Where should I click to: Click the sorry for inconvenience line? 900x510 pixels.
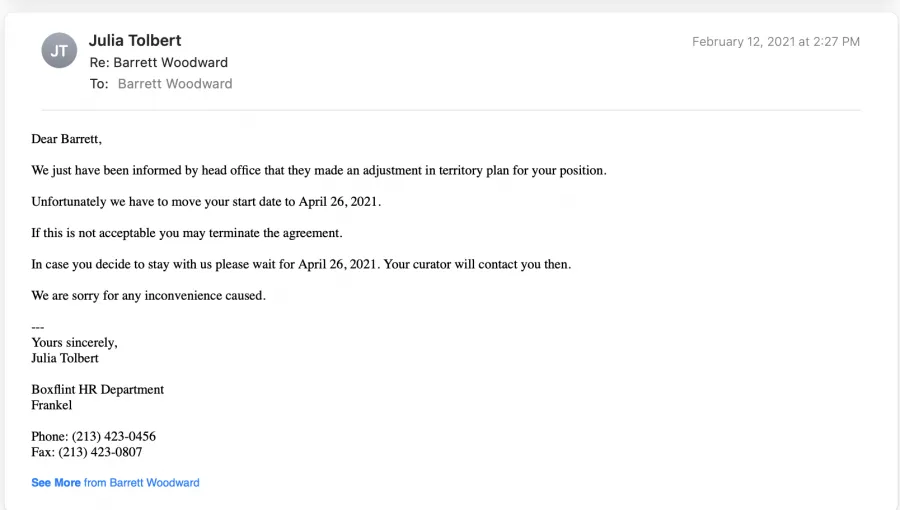(x=148, y=295)
